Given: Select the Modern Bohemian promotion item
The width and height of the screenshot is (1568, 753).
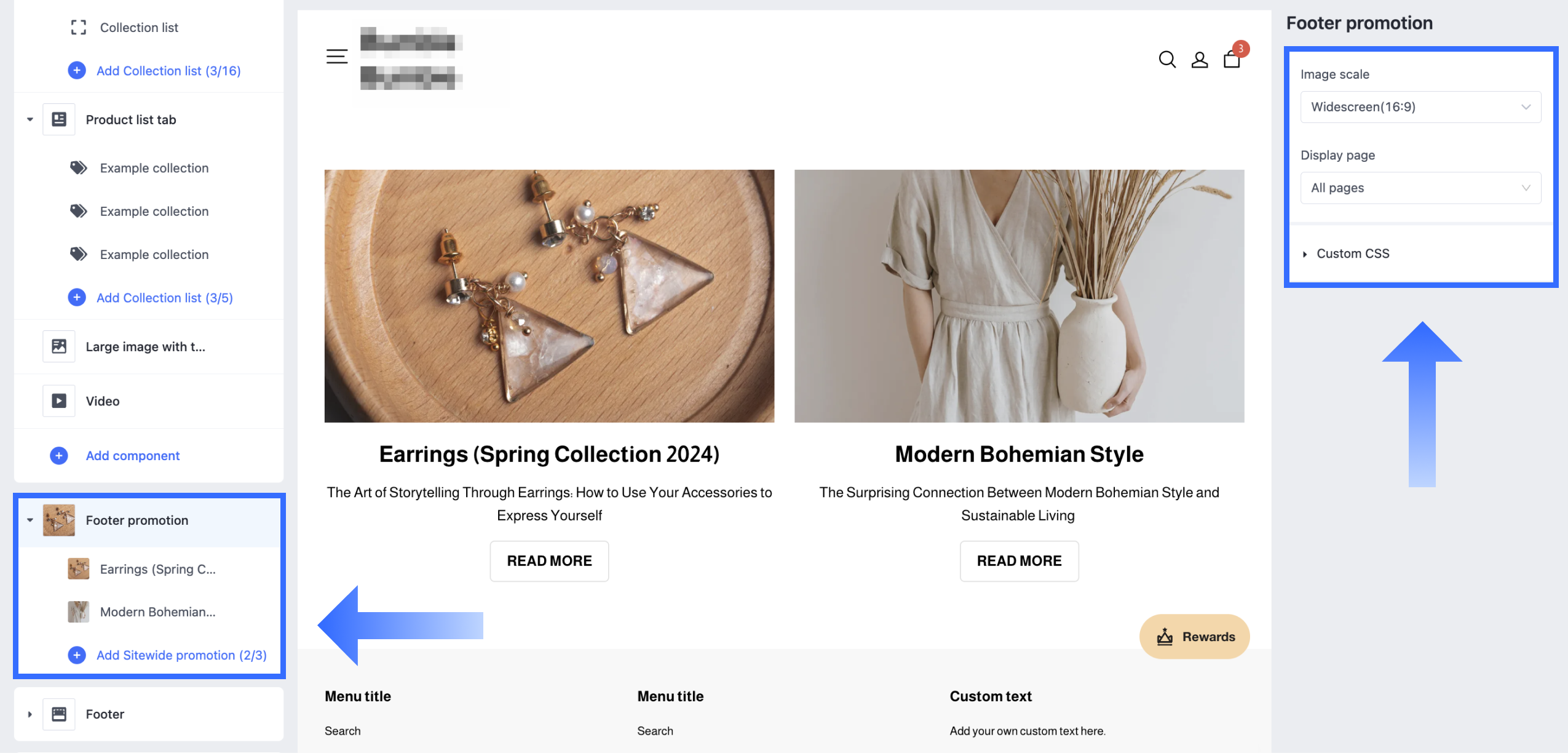Looking at the screenshot, I should click(x=157, y=612).
